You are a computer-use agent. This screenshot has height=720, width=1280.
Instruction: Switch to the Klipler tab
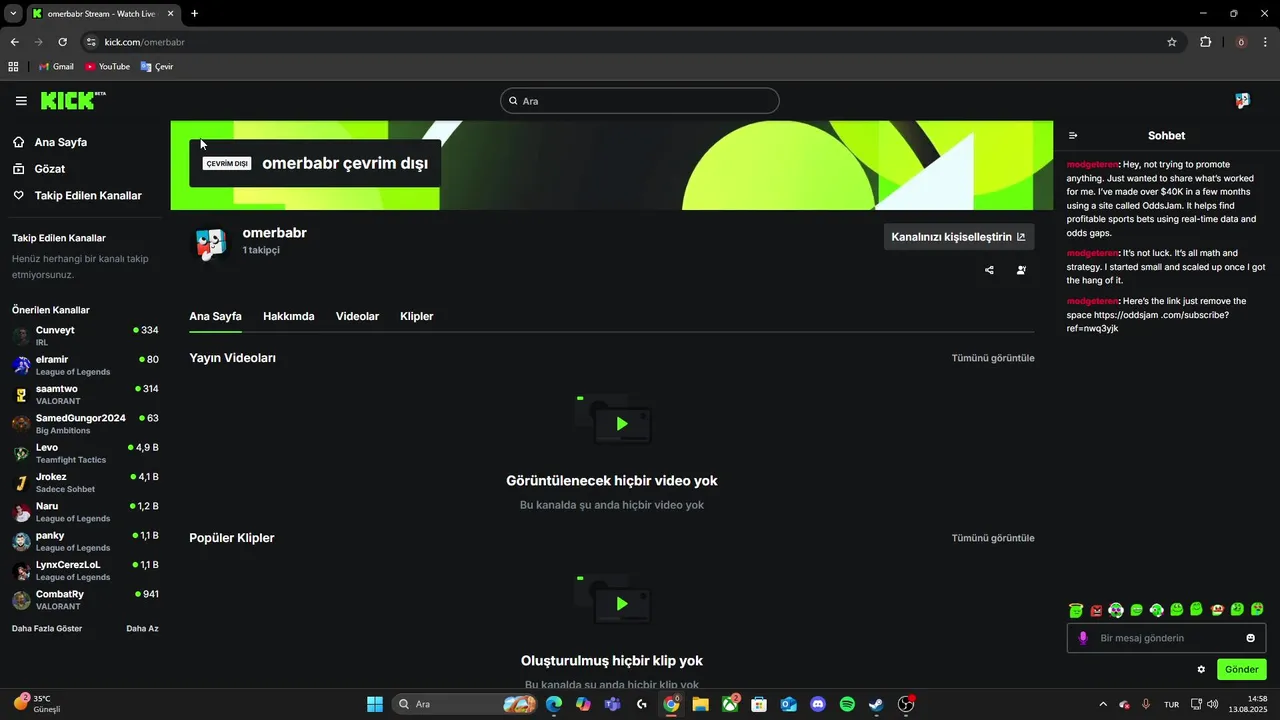coord(417,316)
